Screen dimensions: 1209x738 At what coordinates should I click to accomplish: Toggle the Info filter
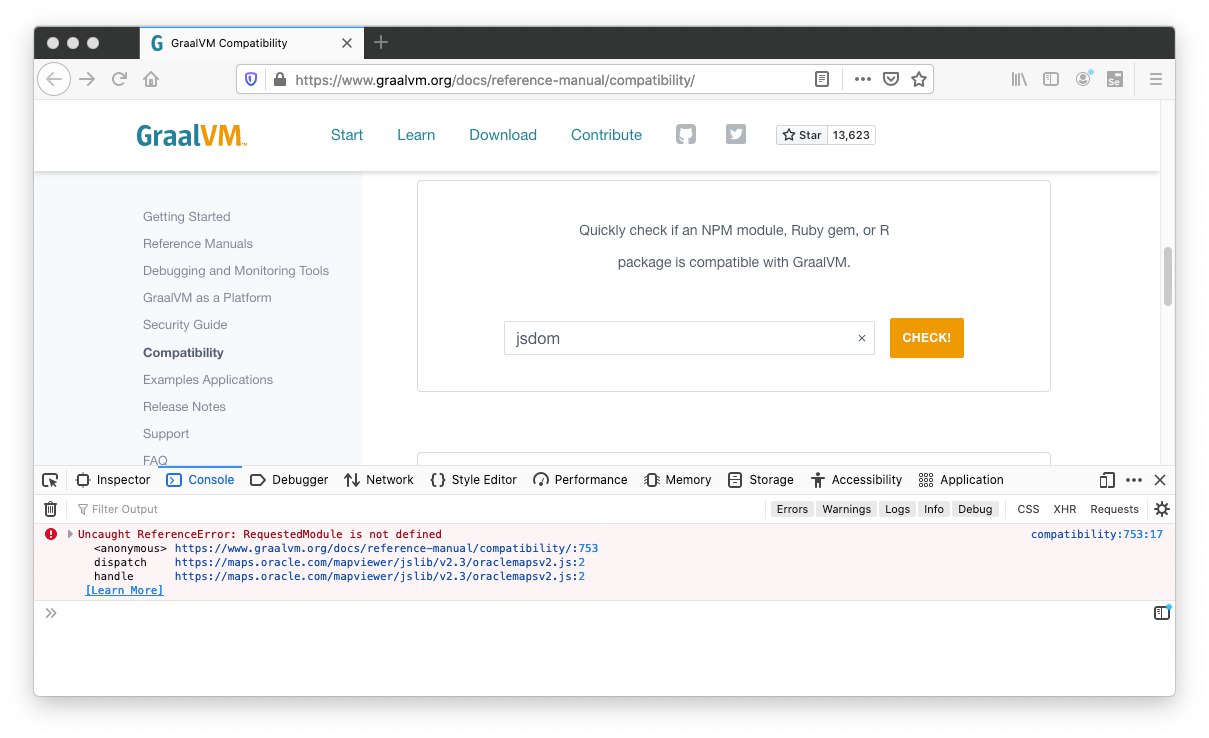click(x=934, y=509)
